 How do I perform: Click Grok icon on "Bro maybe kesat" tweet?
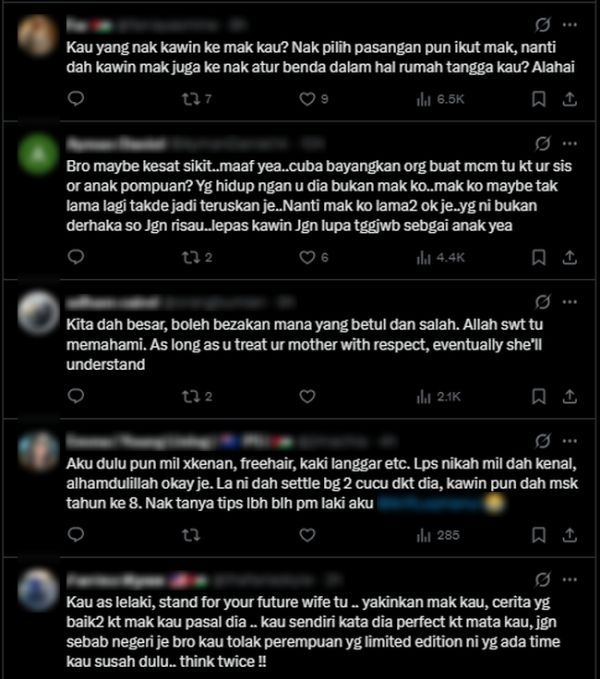point(542,143)
